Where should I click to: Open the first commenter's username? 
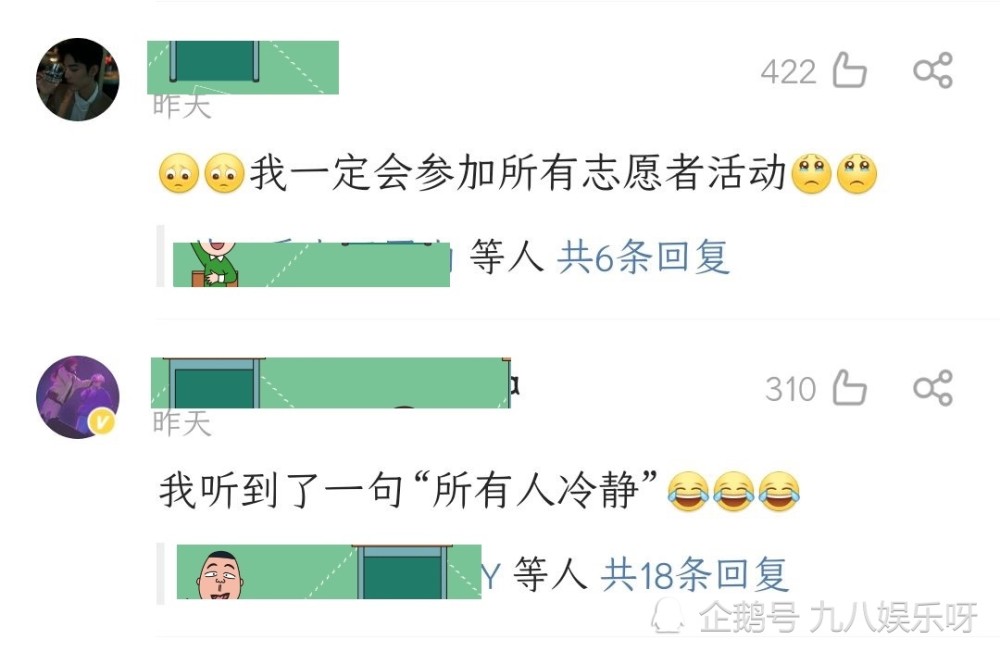[243, 67]
